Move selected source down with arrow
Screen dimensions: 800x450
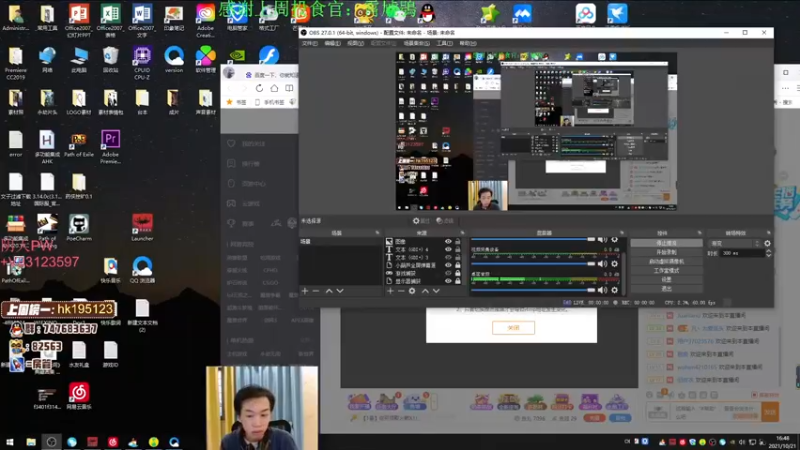[436, 291]
